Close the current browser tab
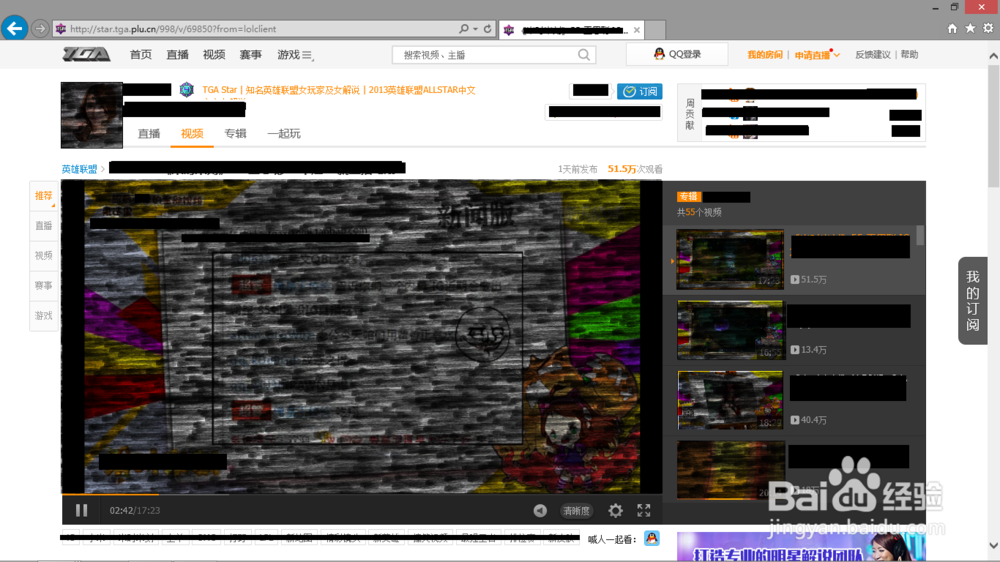 click(636, 30)
